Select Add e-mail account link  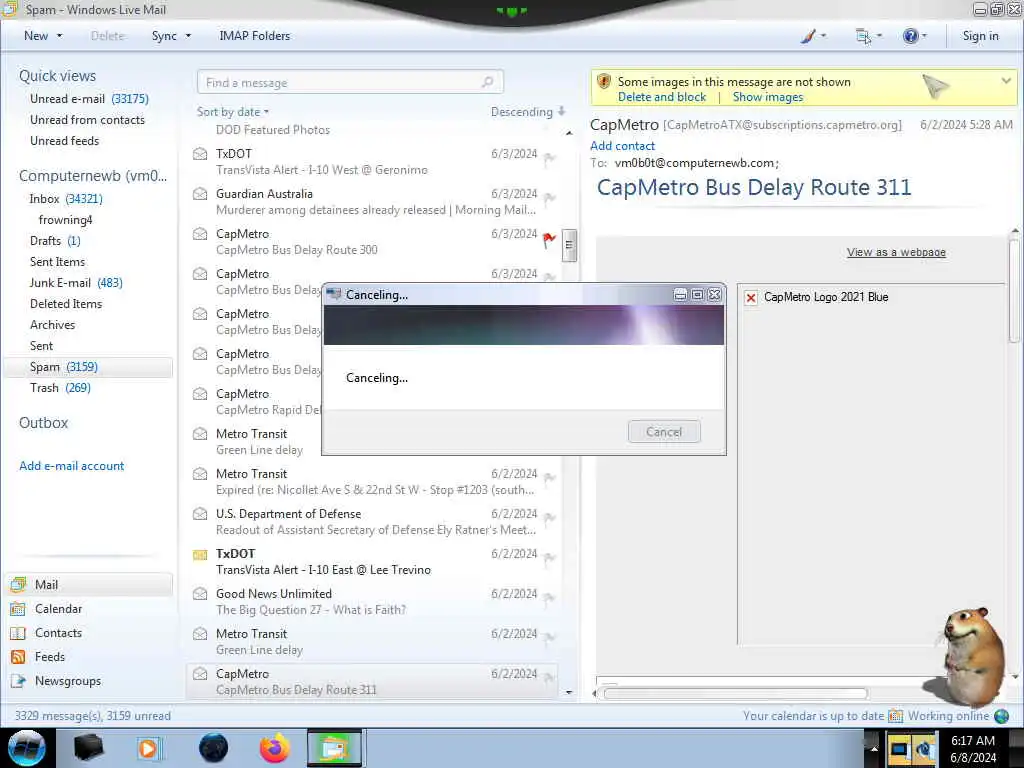click(x=71, y=466)
